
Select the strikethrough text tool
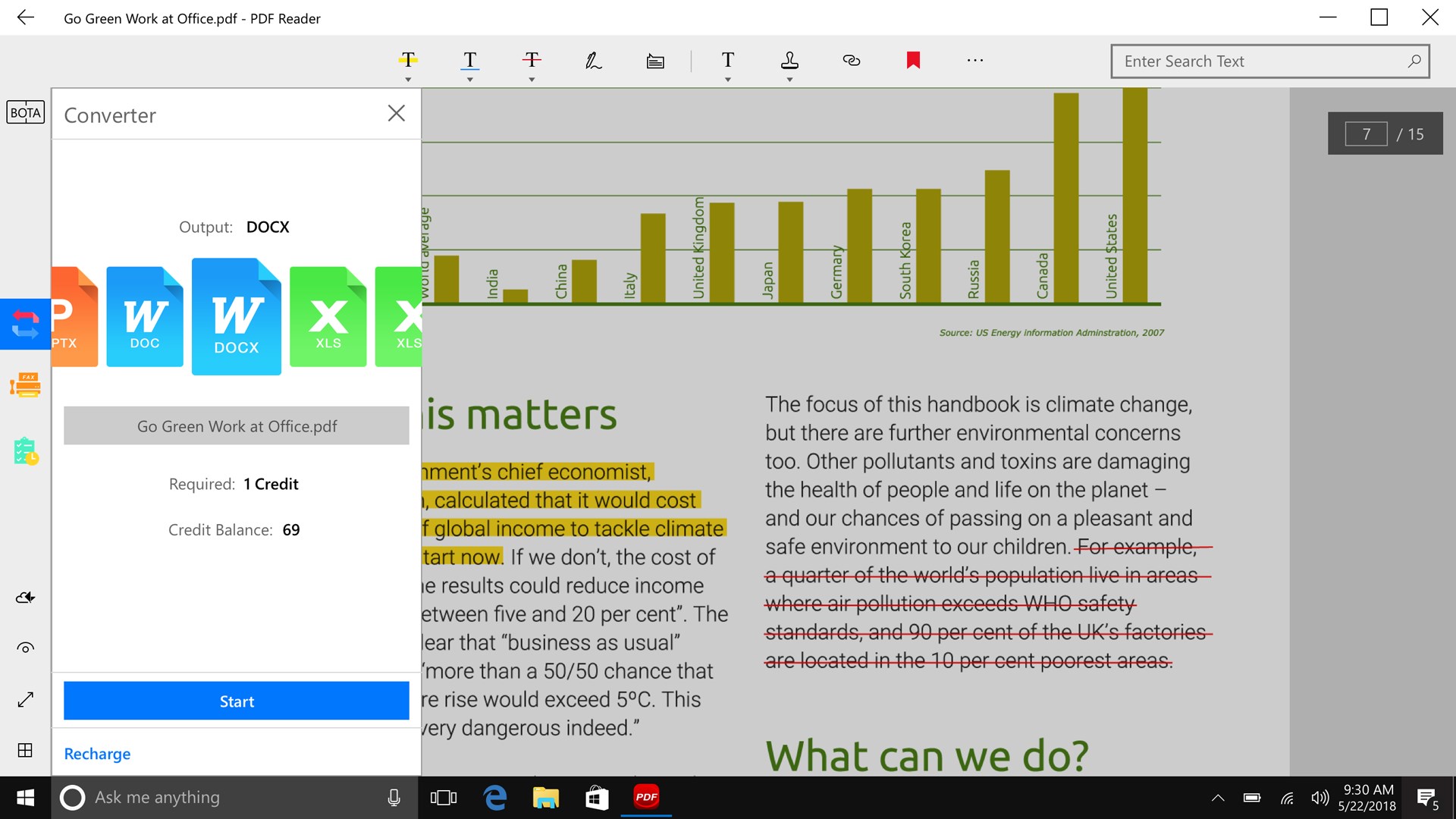[532, 61]
